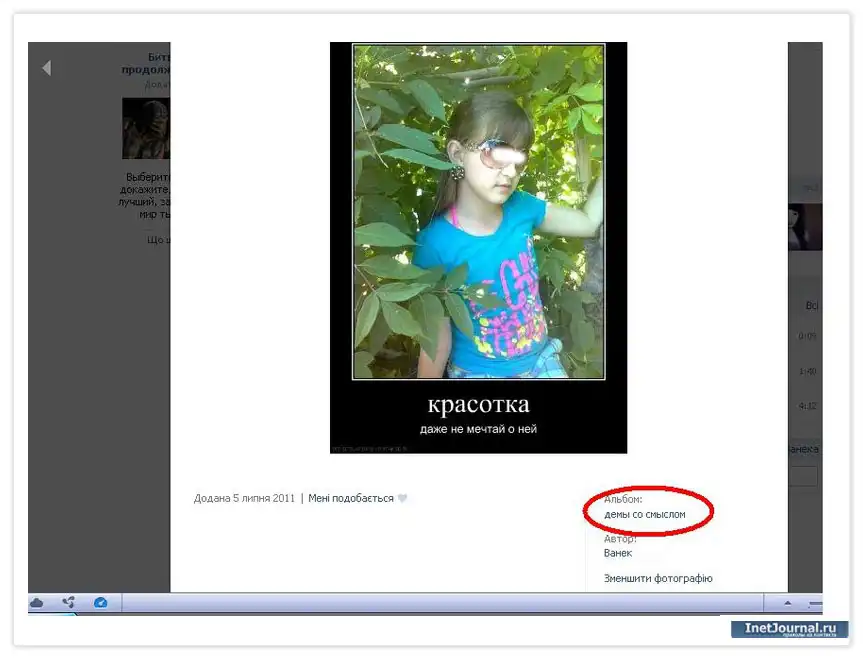Click the InetJournal.ru watermark logo

789,629
